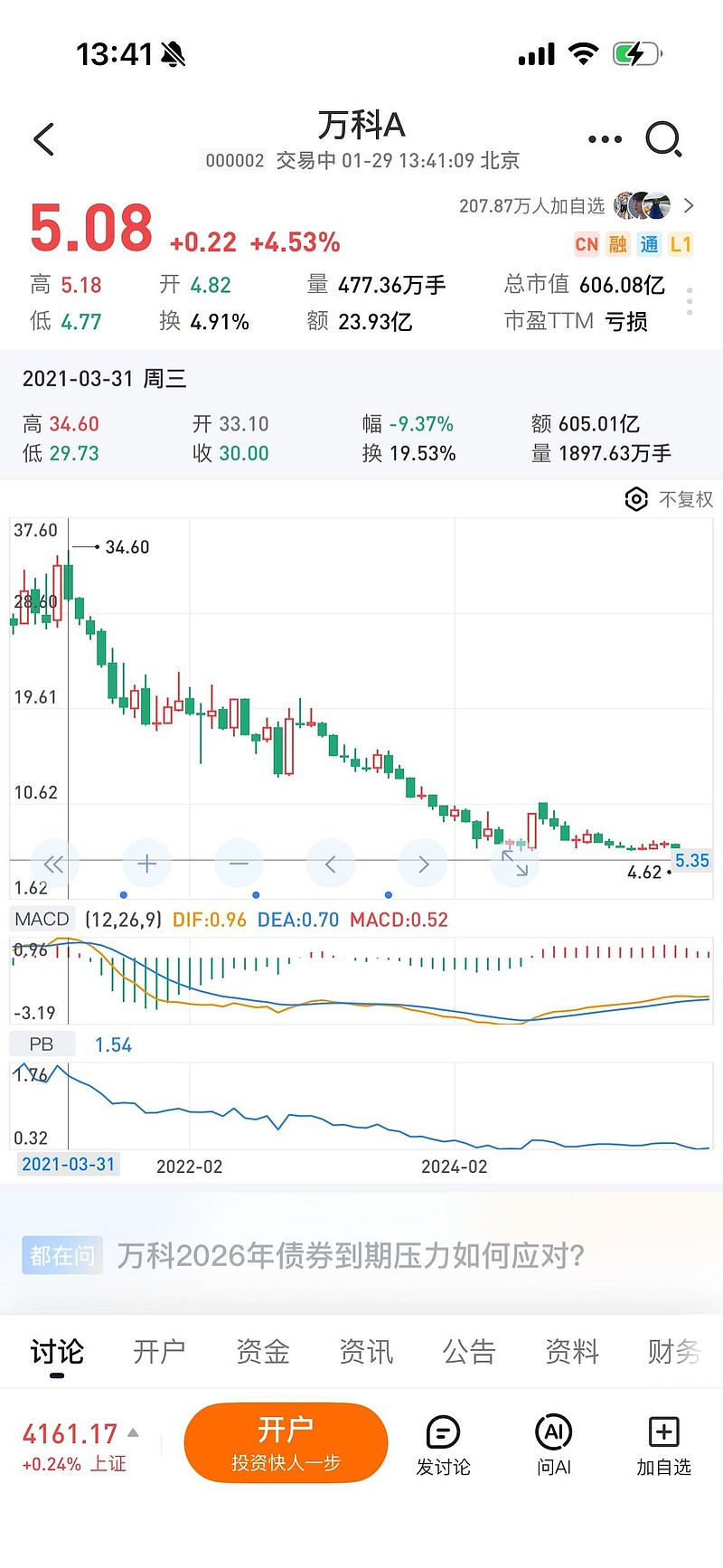Tap the back arrow icon
The height and width of the screenshot is (1568, 723).
click(x=43, y=139)
